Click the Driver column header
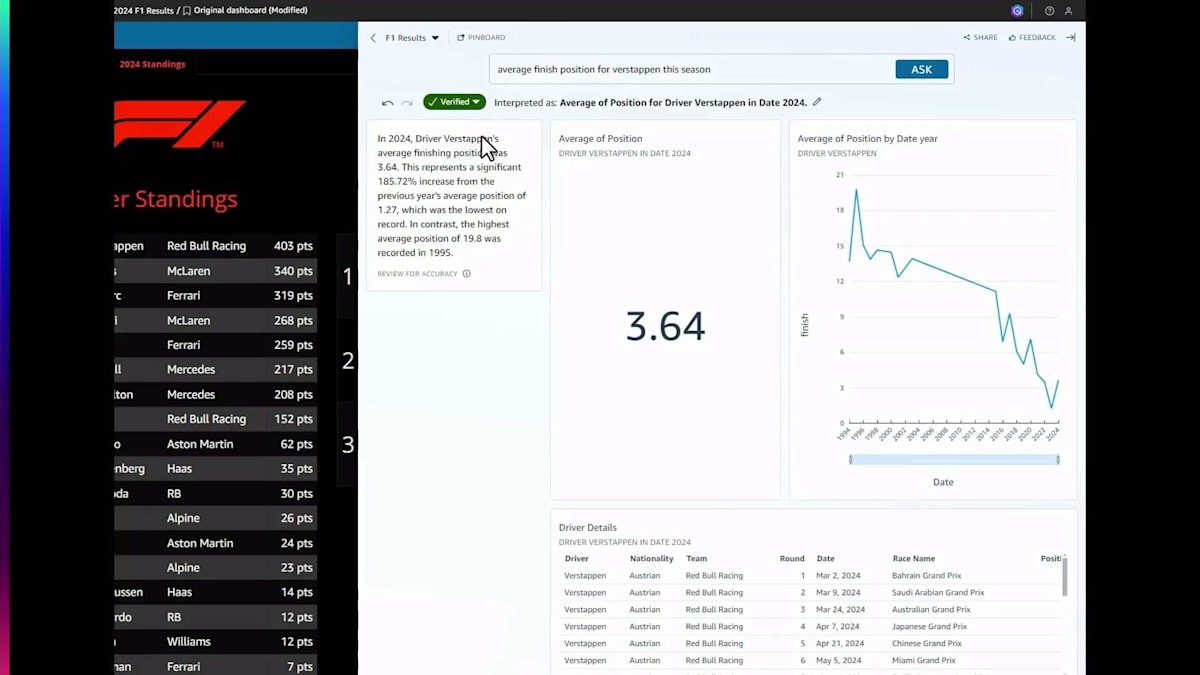Viewport: 1200px width, 675px height. [x=576, y=559]
